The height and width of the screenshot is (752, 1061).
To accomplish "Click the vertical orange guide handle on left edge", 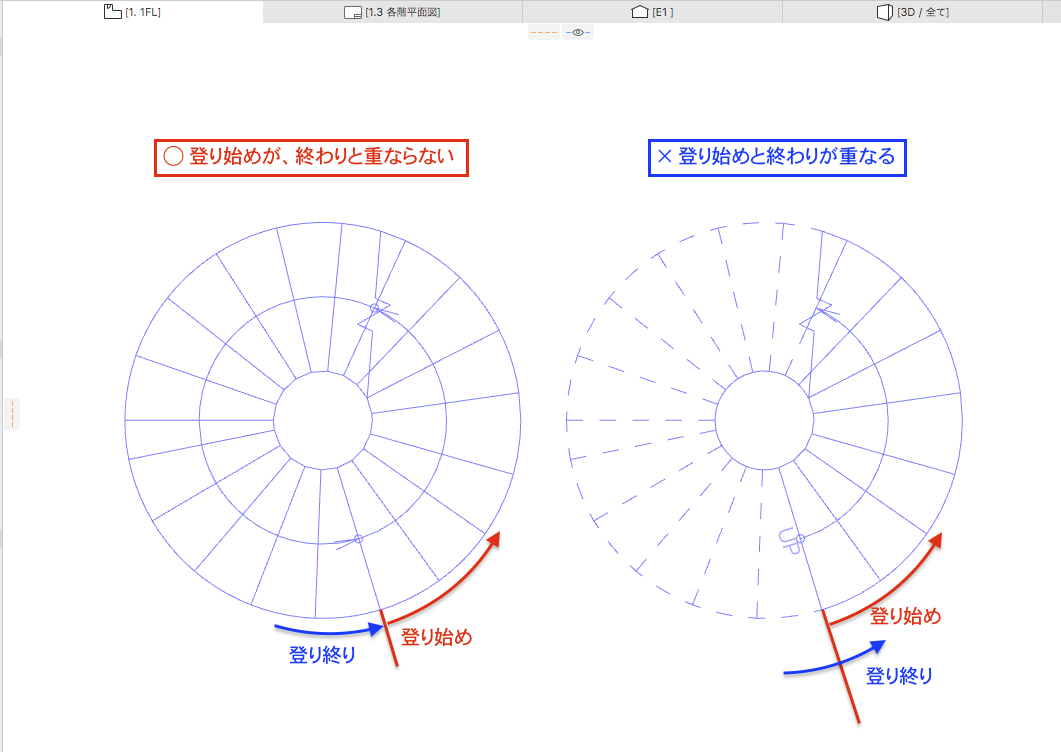I will coord(13,414).
